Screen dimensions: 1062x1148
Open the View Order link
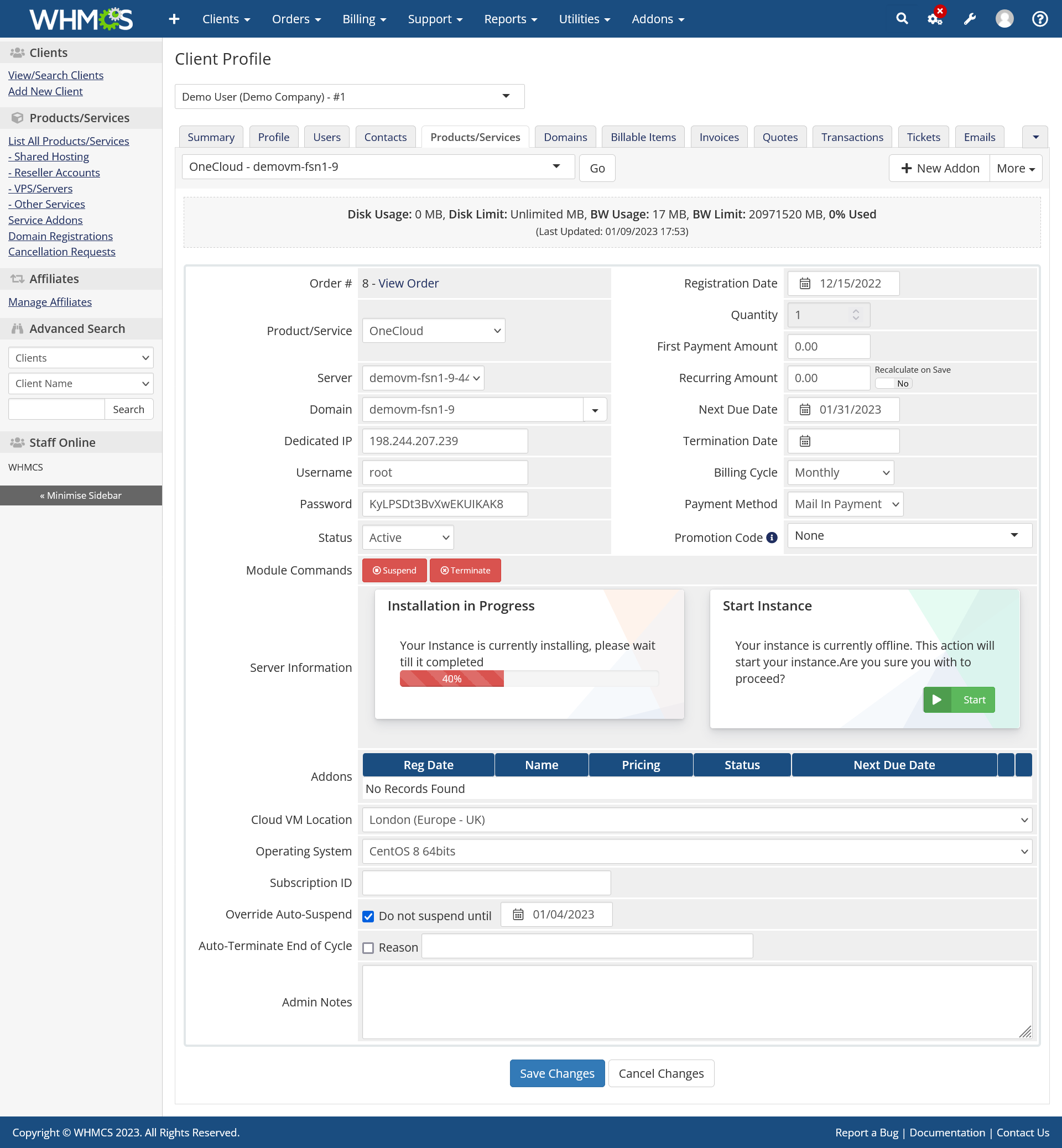pyautogui.click(x=408, y=283)
